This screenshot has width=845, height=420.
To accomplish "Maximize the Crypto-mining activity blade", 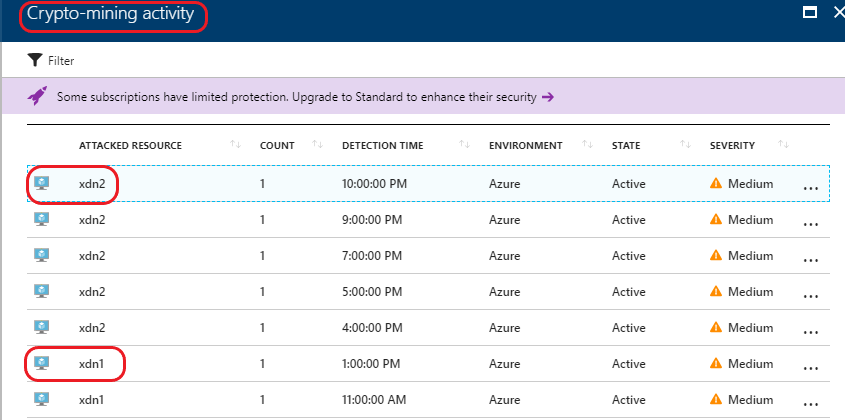I will [x=809, y=12].
